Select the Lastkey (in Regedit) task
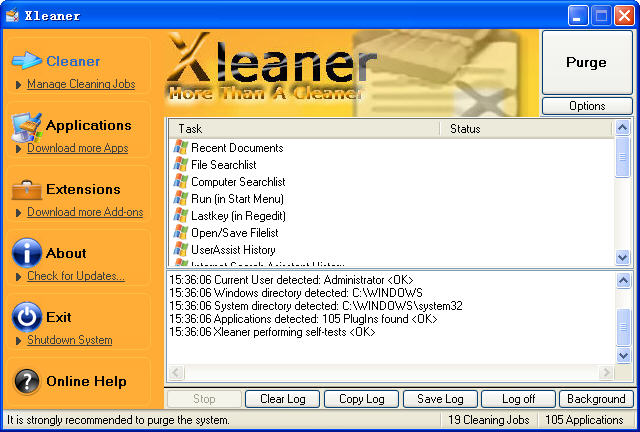 391,216
